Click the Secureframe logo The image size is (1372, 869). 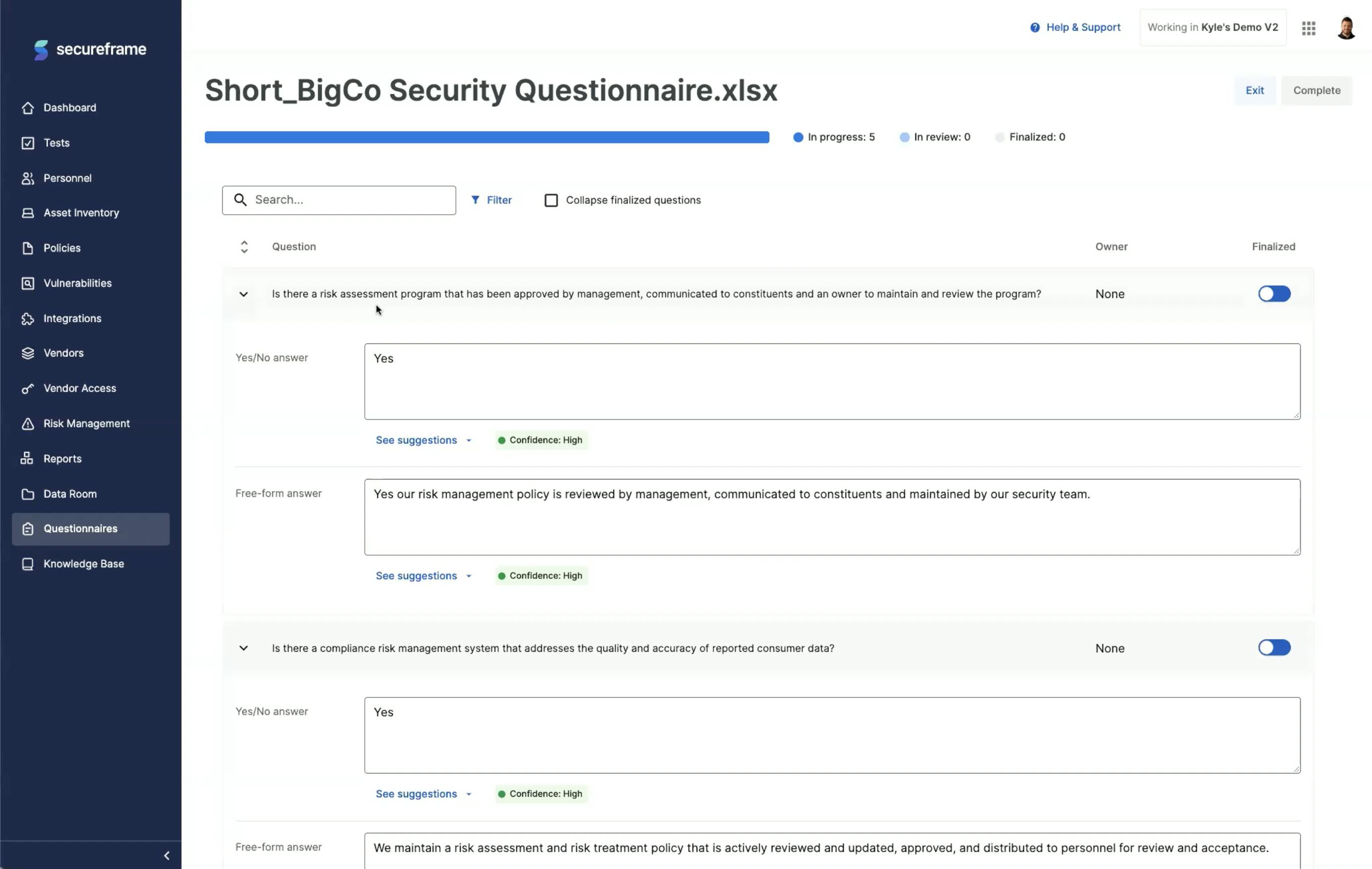(x=90, y=49)
